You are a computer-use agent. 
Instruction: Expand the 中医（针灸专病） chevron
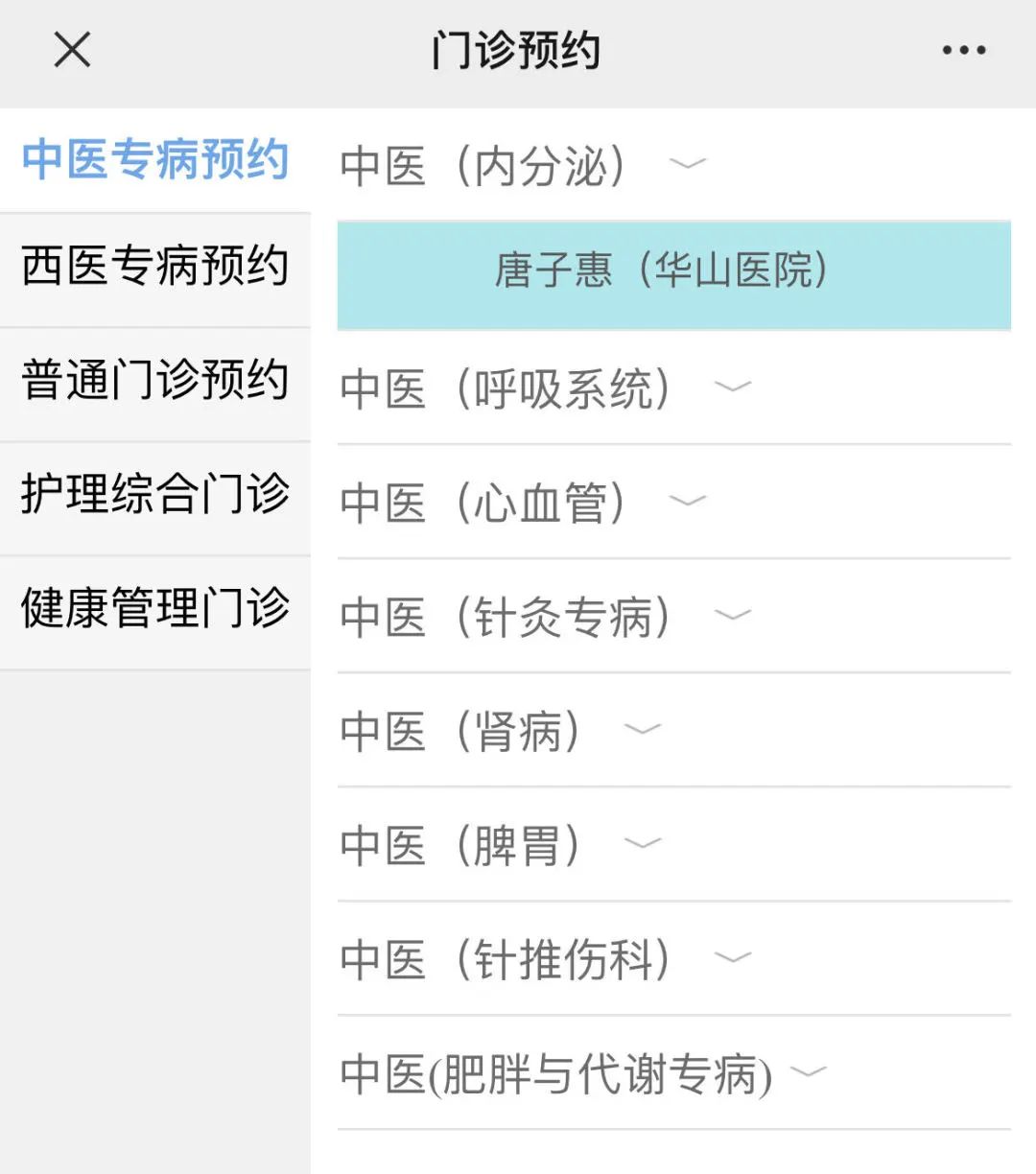733,615
